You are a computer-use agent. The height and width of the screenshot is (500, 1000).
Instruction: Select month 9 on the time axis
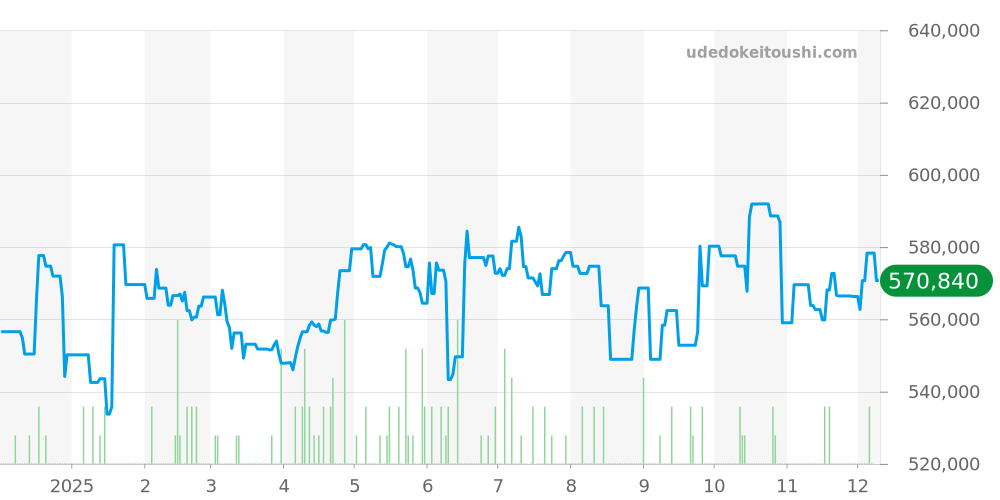tap(643, 487)
